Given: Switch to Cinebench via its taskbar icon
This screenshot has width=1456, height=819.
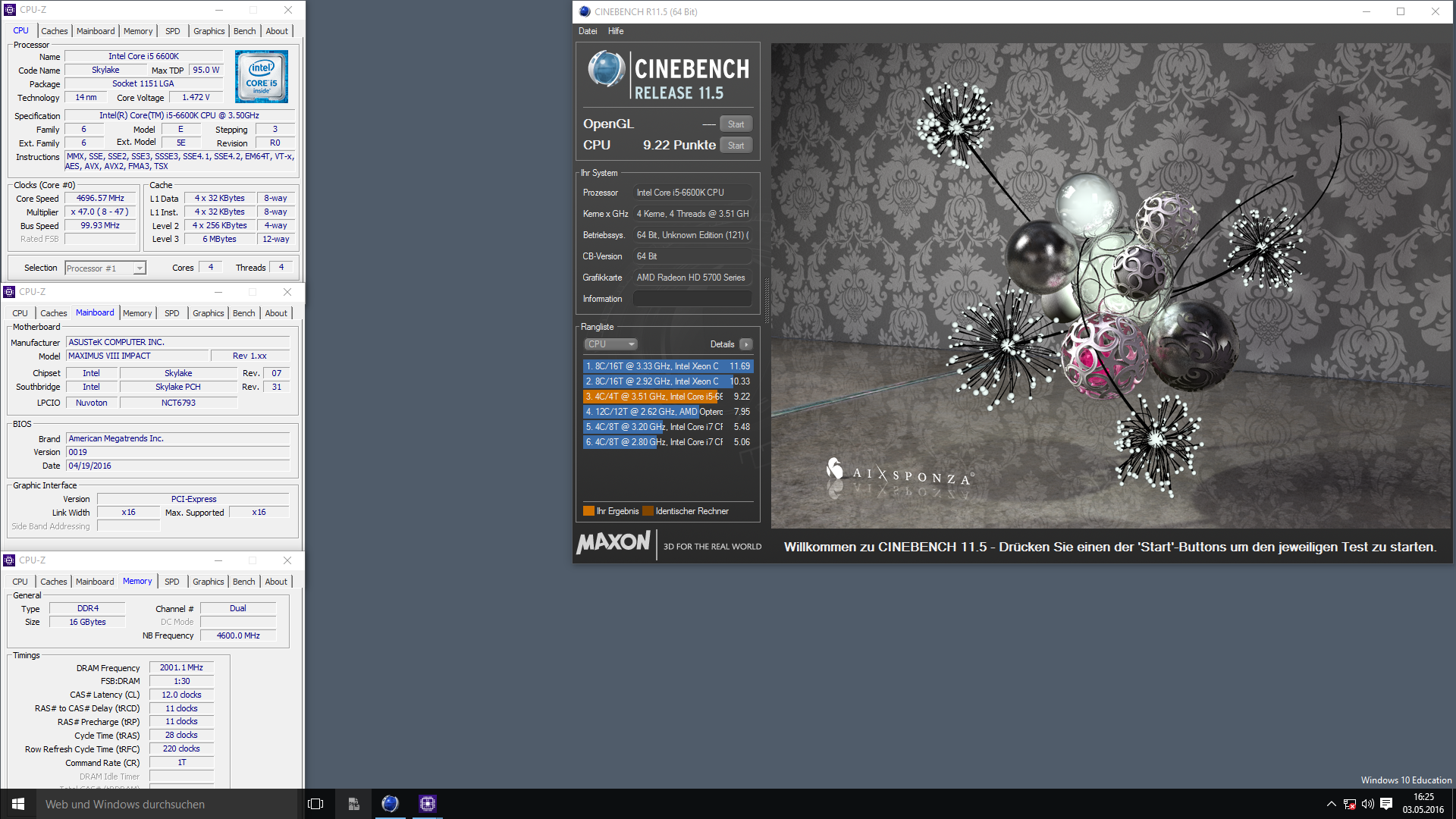Looking at the screenshot, I should point(390,804).
